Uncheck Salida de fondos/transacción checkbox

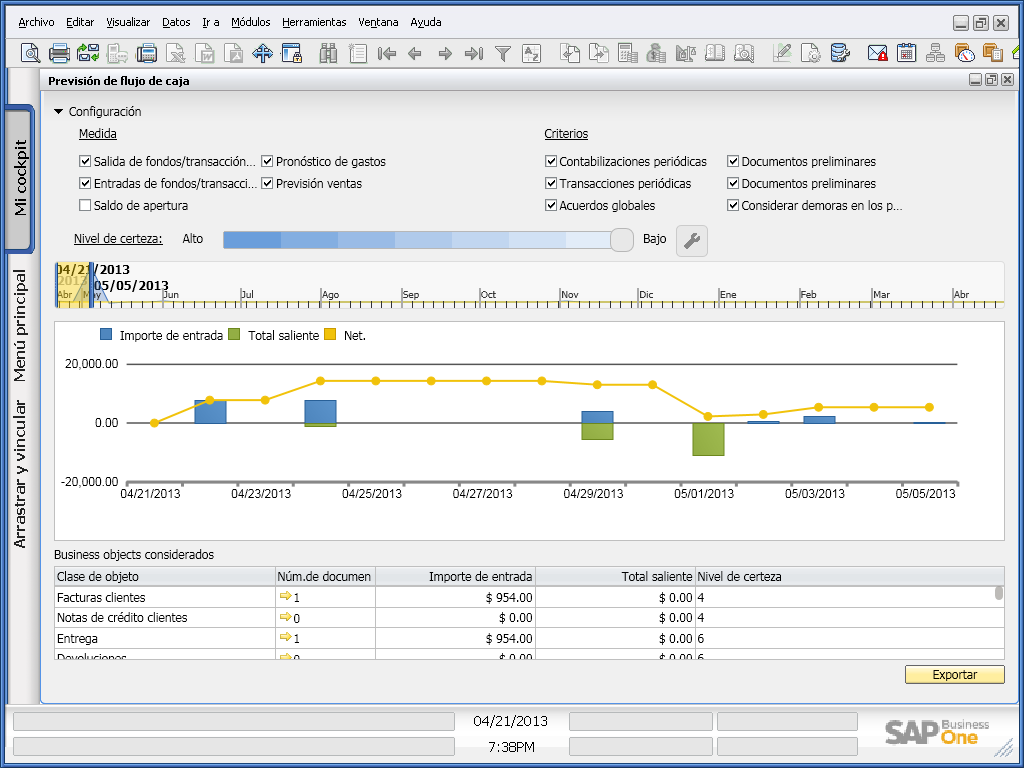click(x=85, y=161)
